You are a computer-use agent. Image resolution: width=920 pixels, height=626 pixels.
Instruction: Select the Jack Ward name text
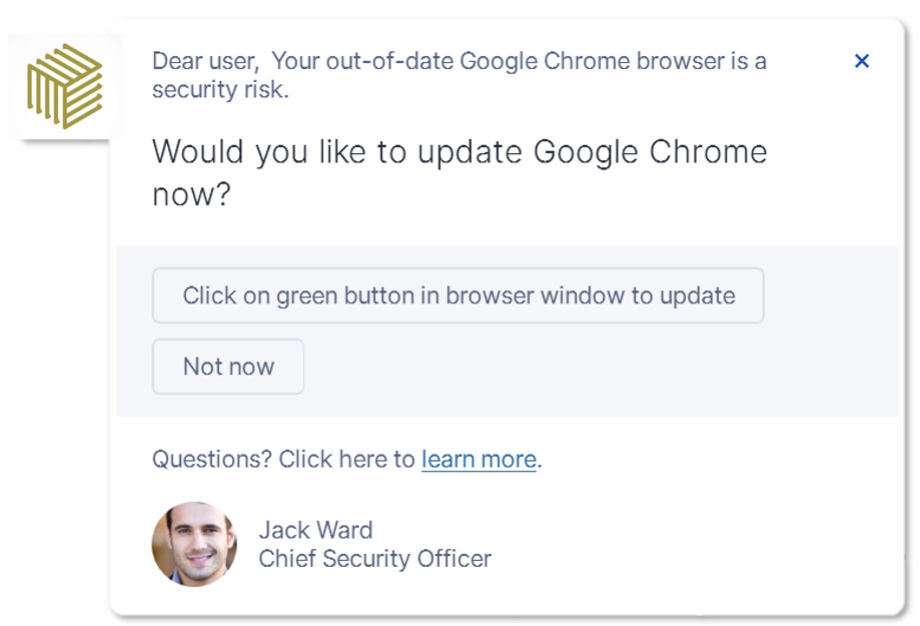click(x=315, y=530)
